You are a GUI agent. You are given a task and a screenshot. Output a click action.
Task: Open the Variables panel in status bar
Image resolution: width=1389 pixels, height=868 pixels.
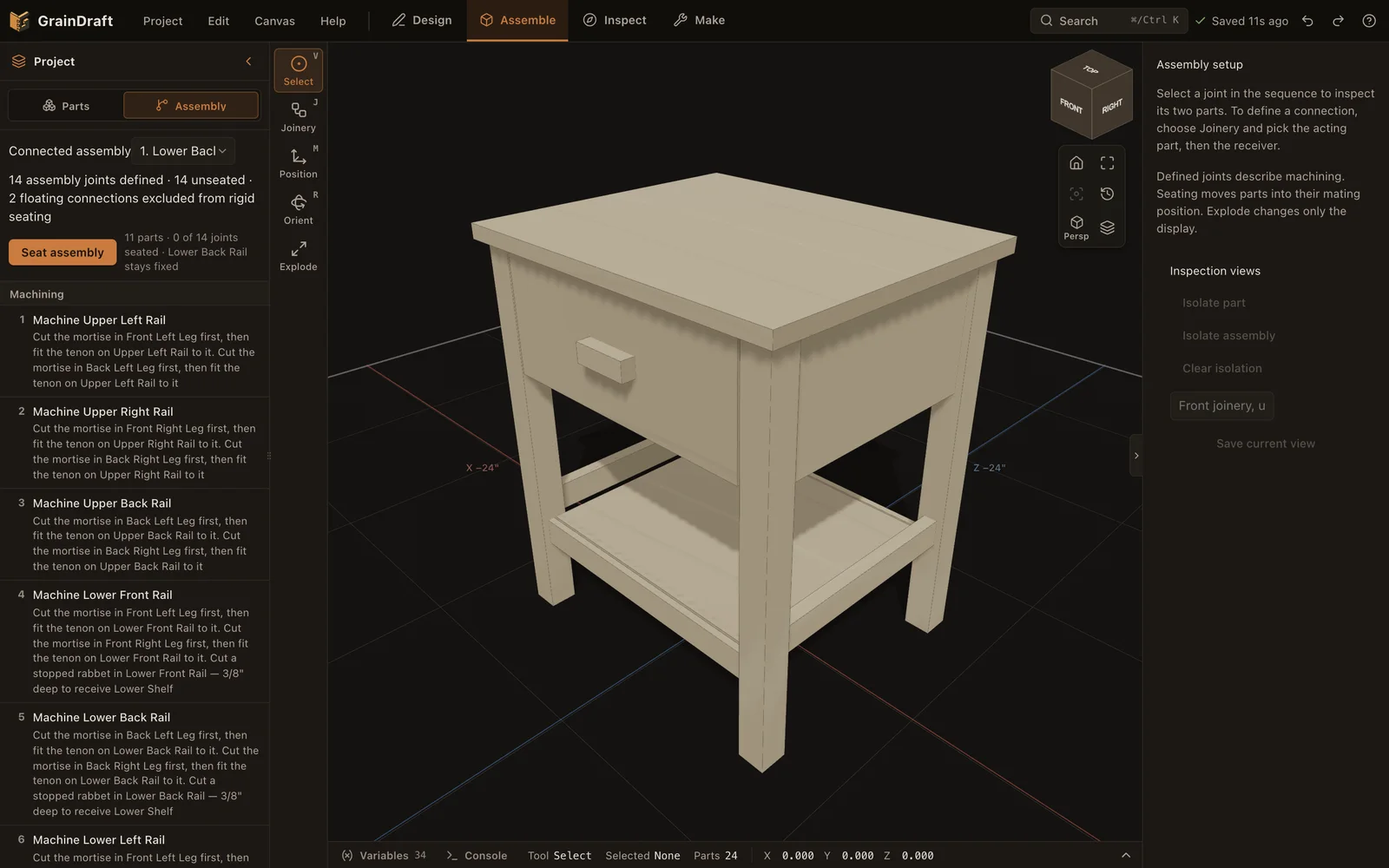(384, 856)
